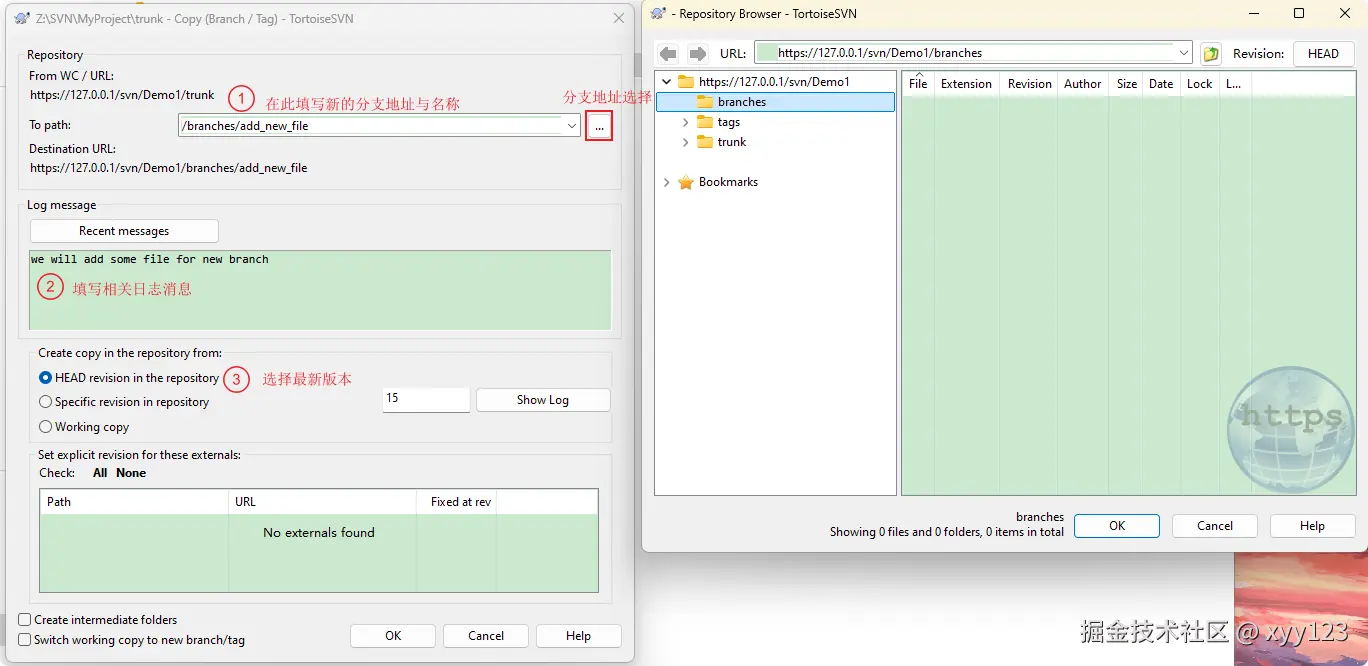Screen dimensions: 1368x666
Task: Select HEAD revision in the repository
Action: click(45, 378)
